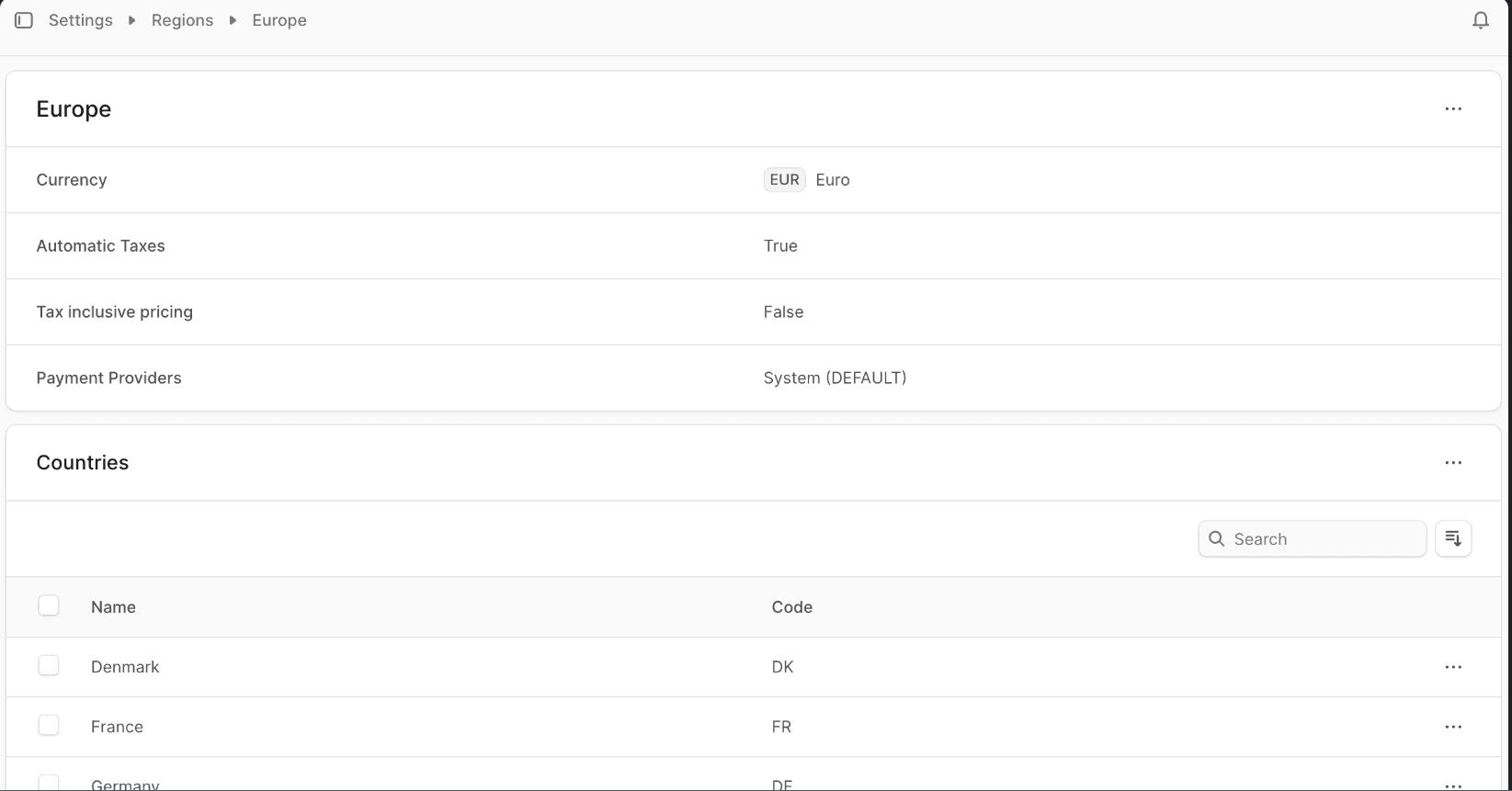This screenshot has width=1512, height=791.
Task: Click the True value for Automatic Taxes
Action: tap(780, 245)
